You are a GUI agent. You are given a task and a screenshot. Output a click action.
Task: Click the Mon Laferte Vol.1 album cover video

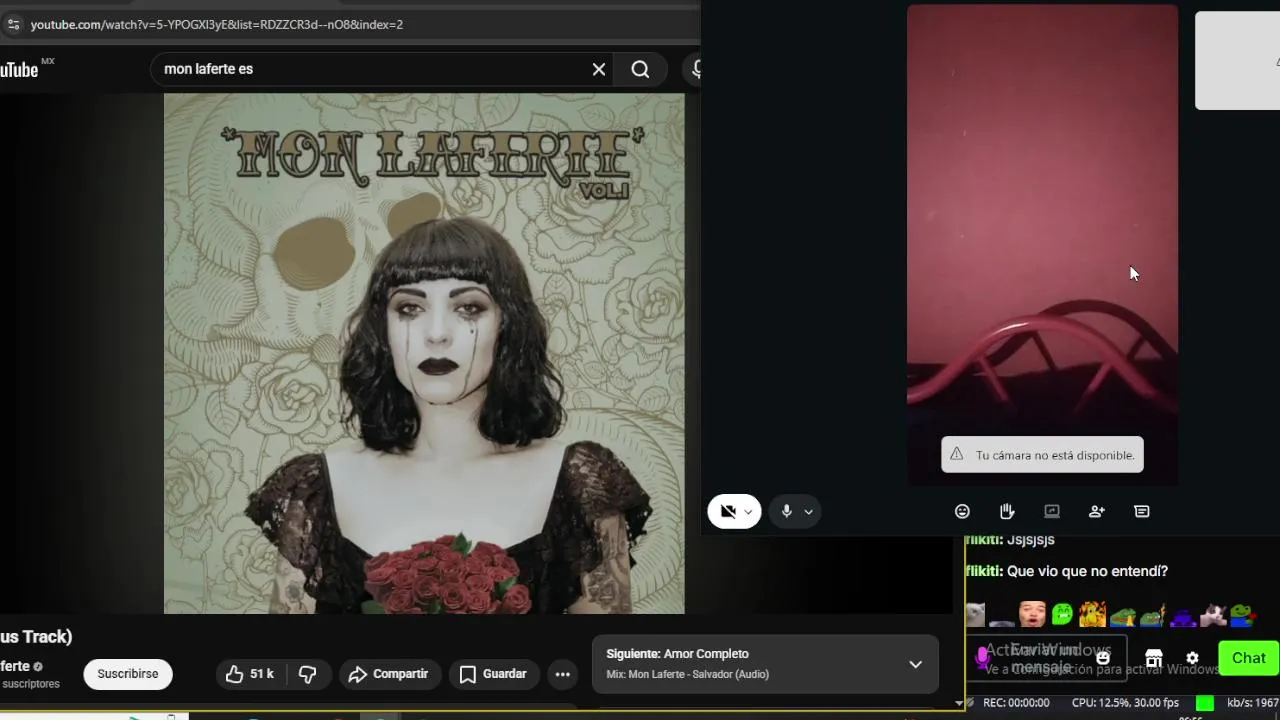[x=424, y=353]
